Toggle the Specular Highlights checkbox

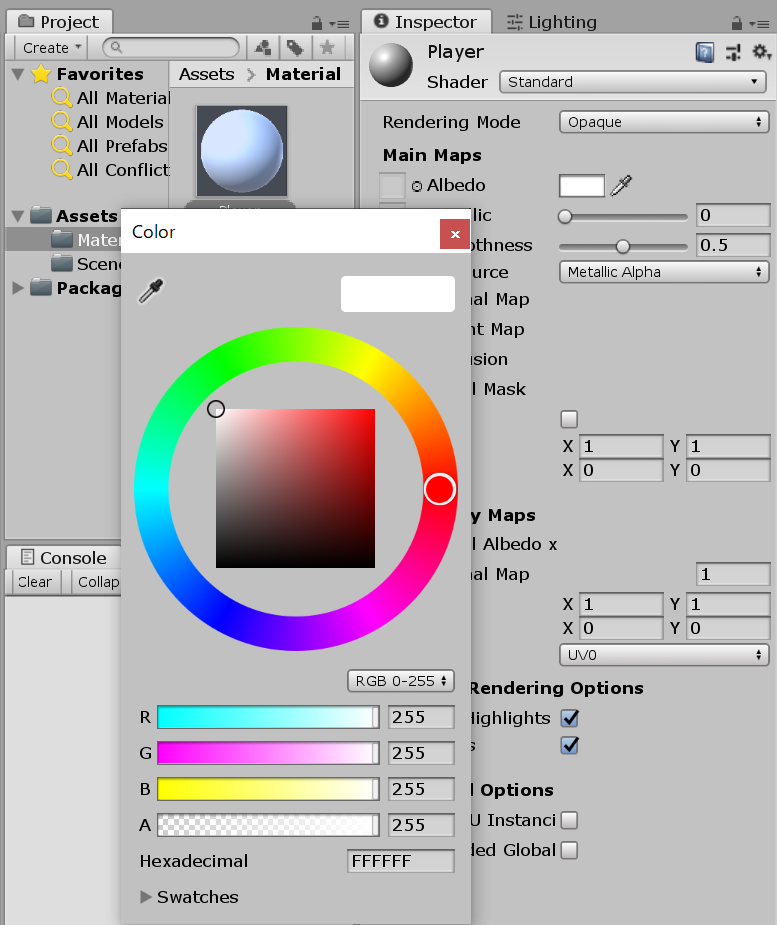click(x=569, y=718)
